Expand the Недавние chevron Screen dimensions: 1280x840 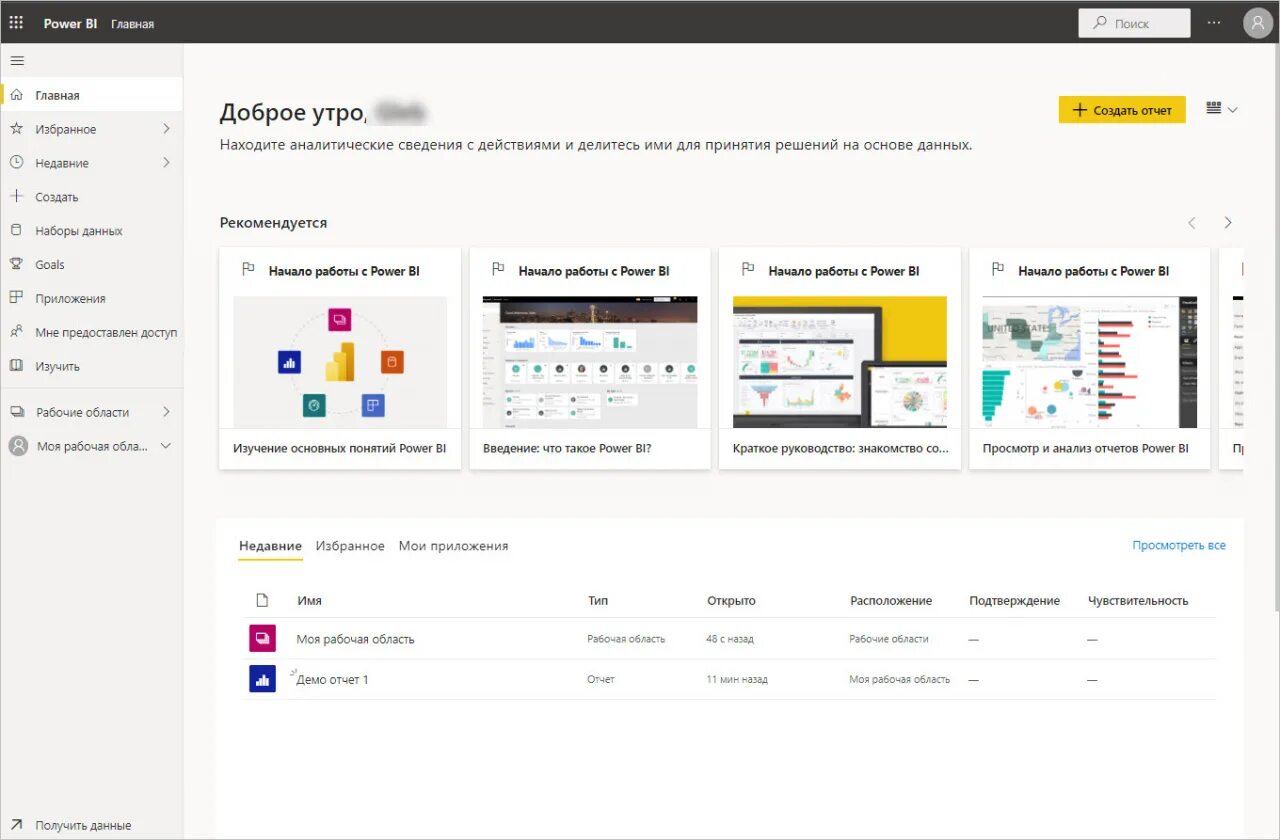click(x=166, y=163)
